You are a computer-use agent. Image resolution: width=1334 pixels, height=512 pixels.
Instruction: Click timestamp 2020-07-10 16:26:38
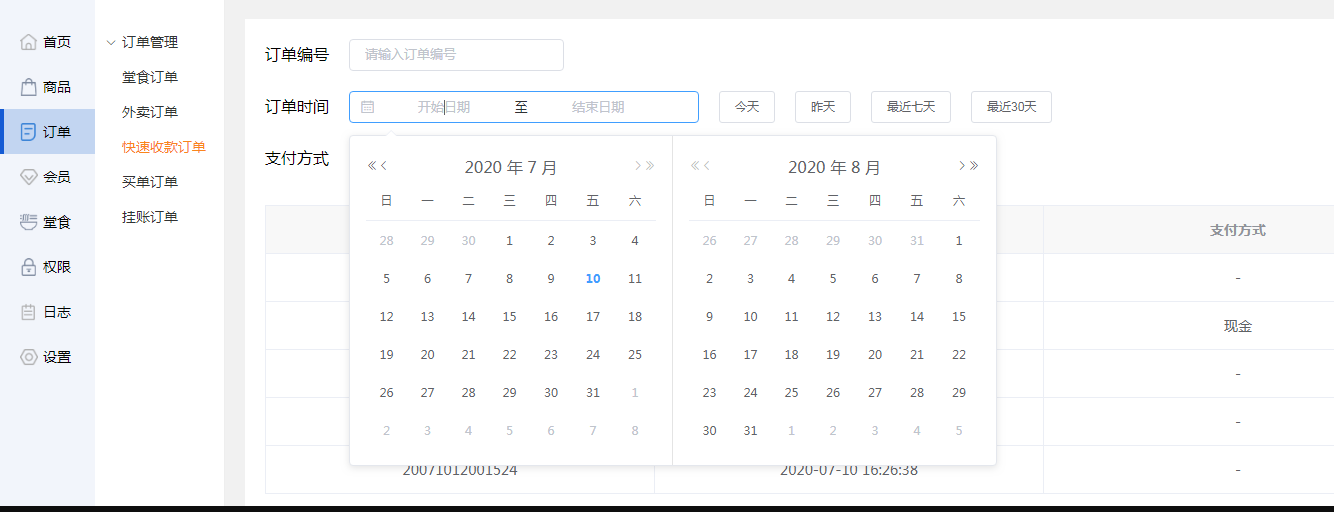(x=849, y=469)
